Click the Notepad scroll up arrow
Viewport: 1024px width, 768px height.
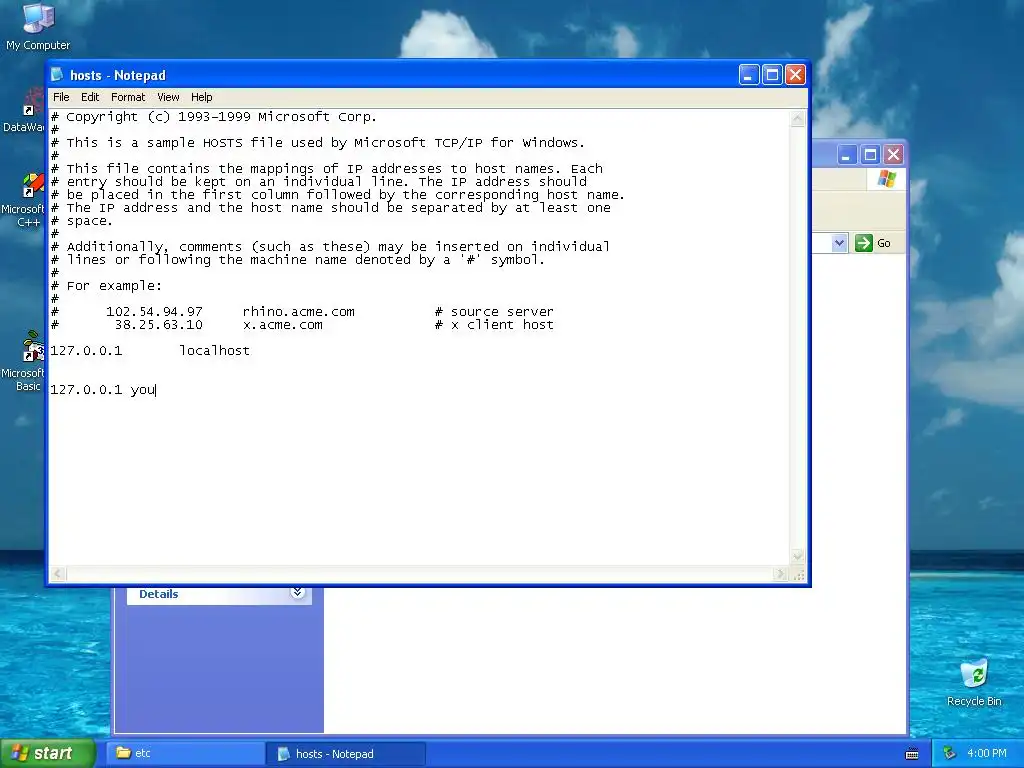(x=797, y=119)
